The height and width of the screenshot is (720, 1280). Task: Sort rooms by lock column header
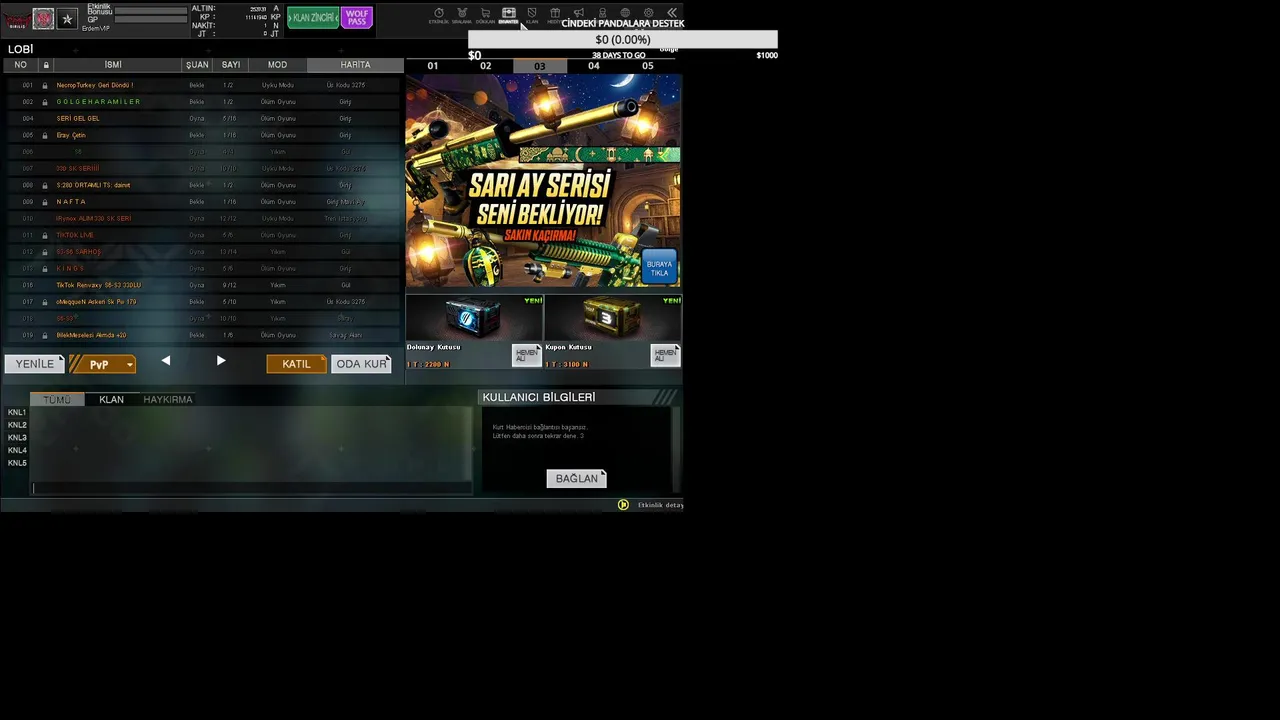[x=45, y=65]
